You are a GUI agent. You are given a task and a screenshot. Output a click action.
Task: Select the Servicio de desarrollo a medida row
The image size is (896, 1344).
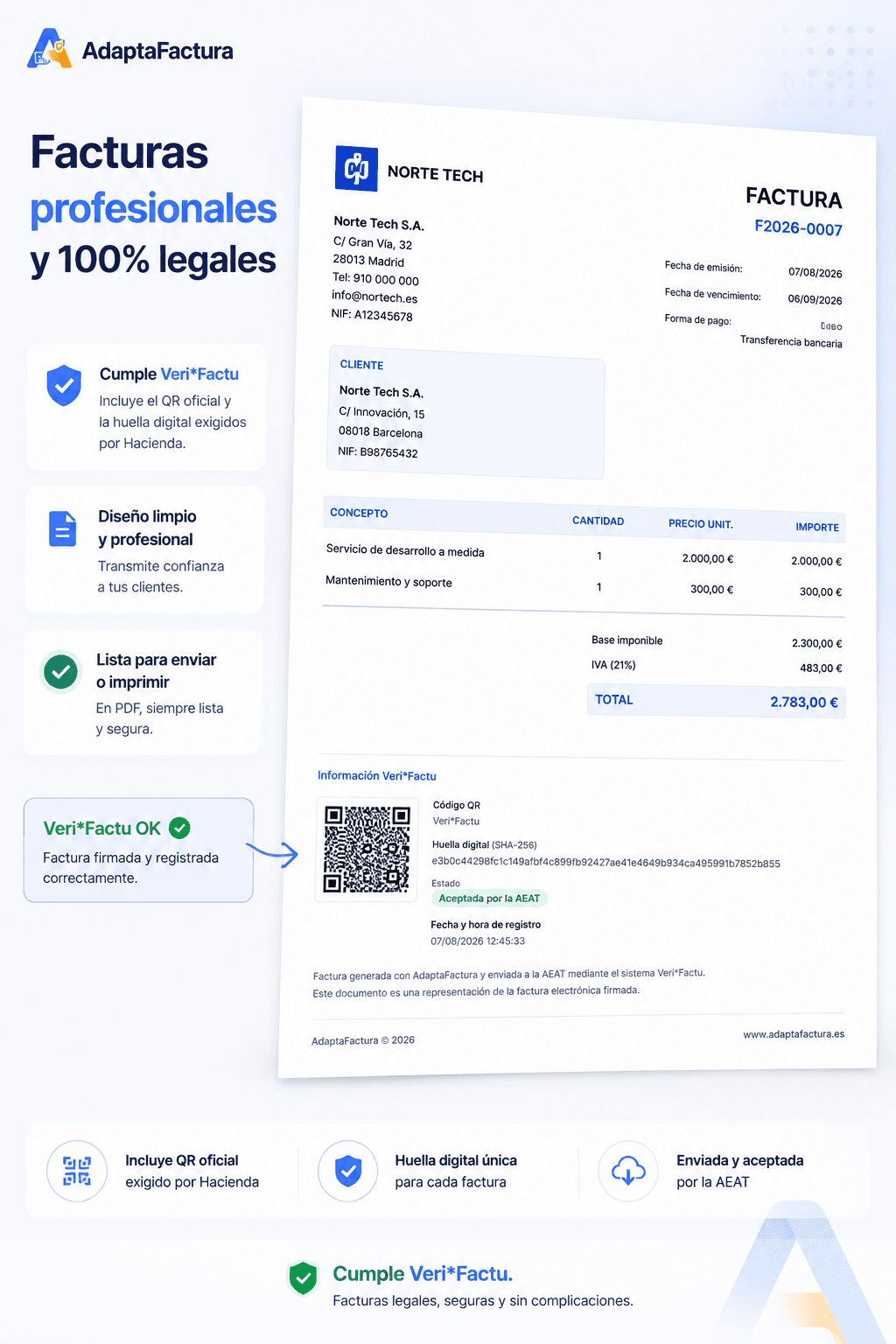click(584, 556)
